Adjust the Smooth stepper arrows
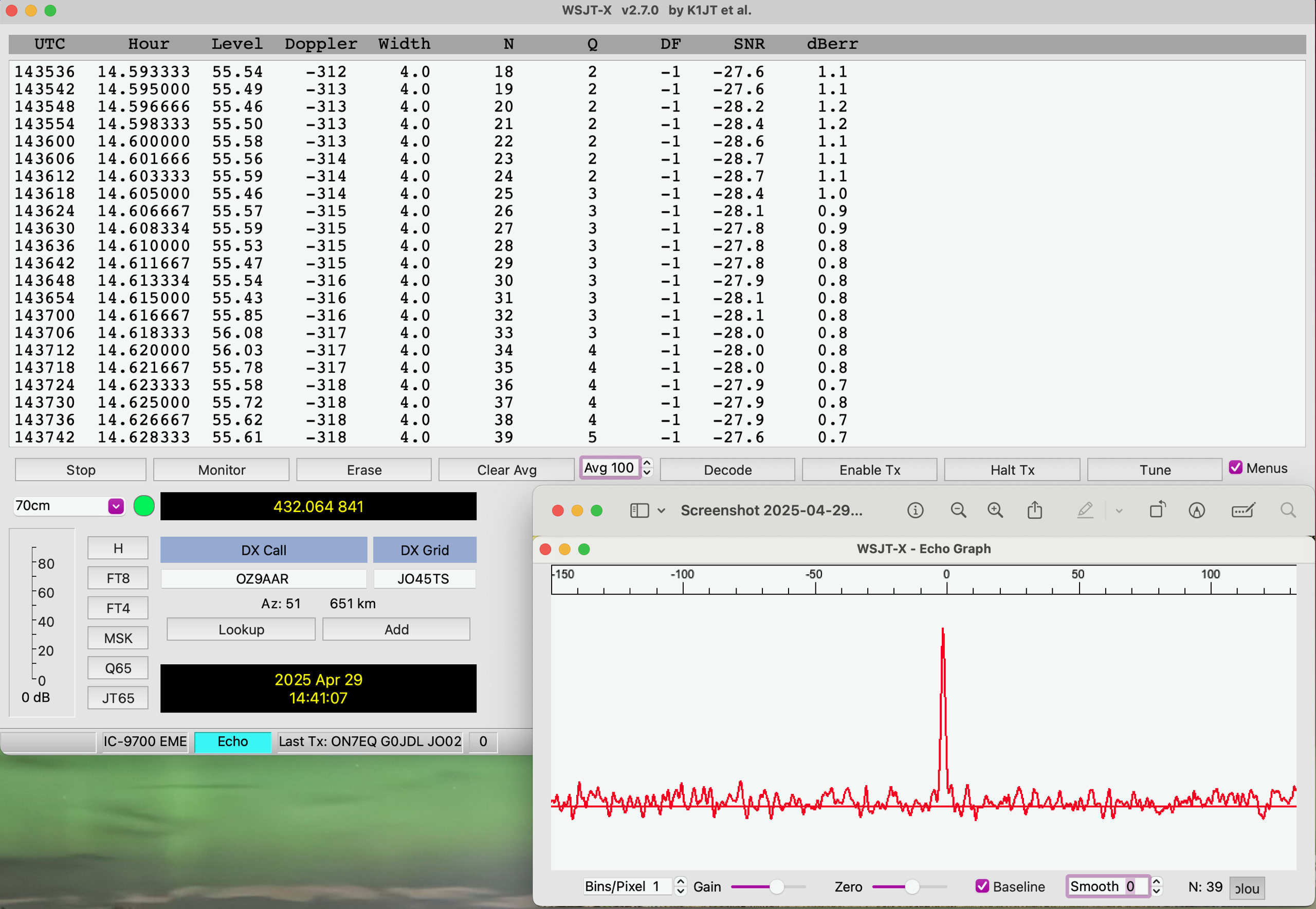Screen dimensions: 1316x909 1157,886
